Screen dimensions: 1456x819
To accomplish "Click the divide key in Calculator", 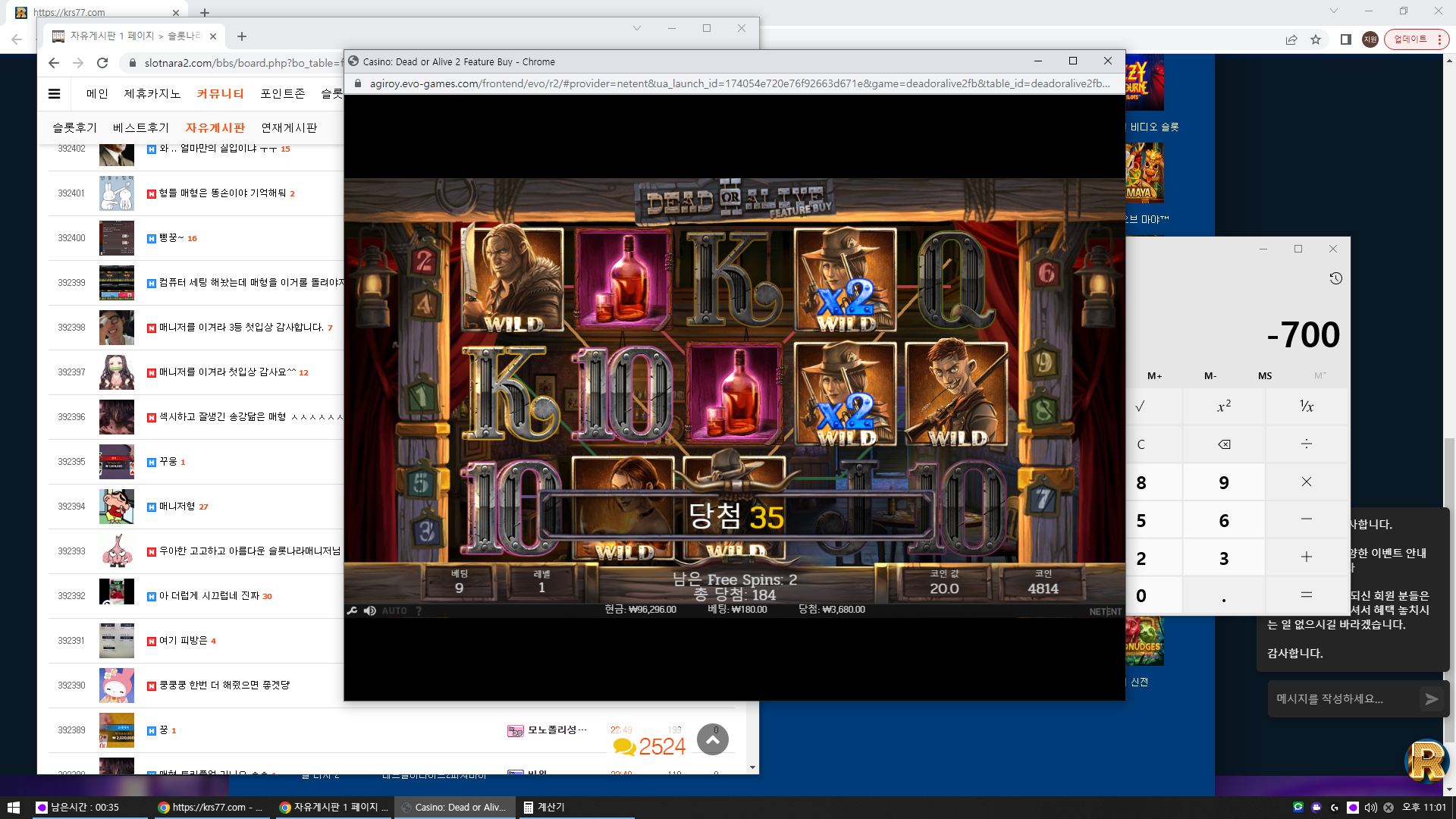I will tap(1307, 444).
